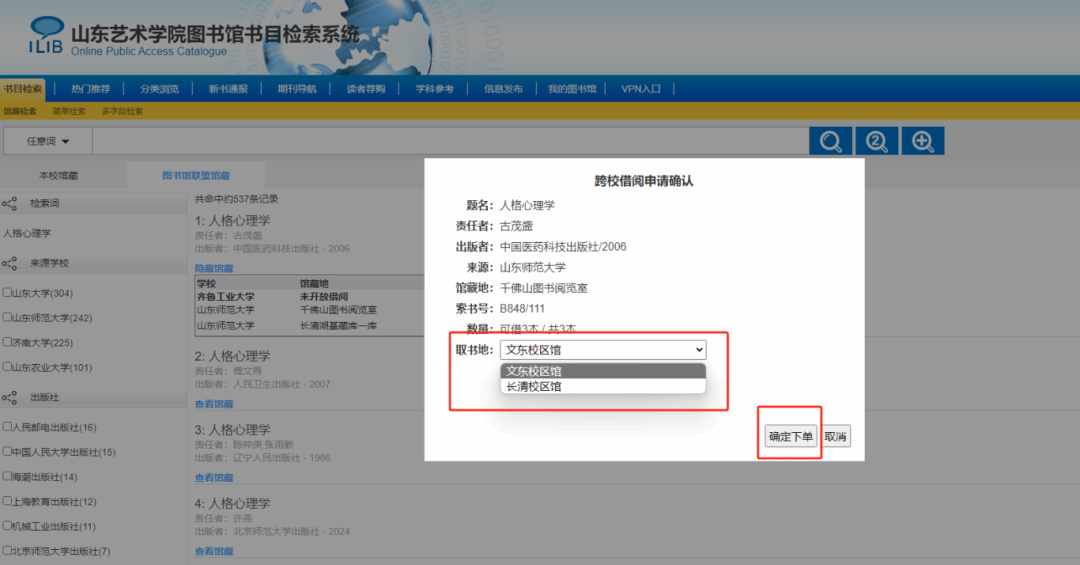Open the 我的图书馆 menu item
The image size is (1080, 565).
coord(571,89)
